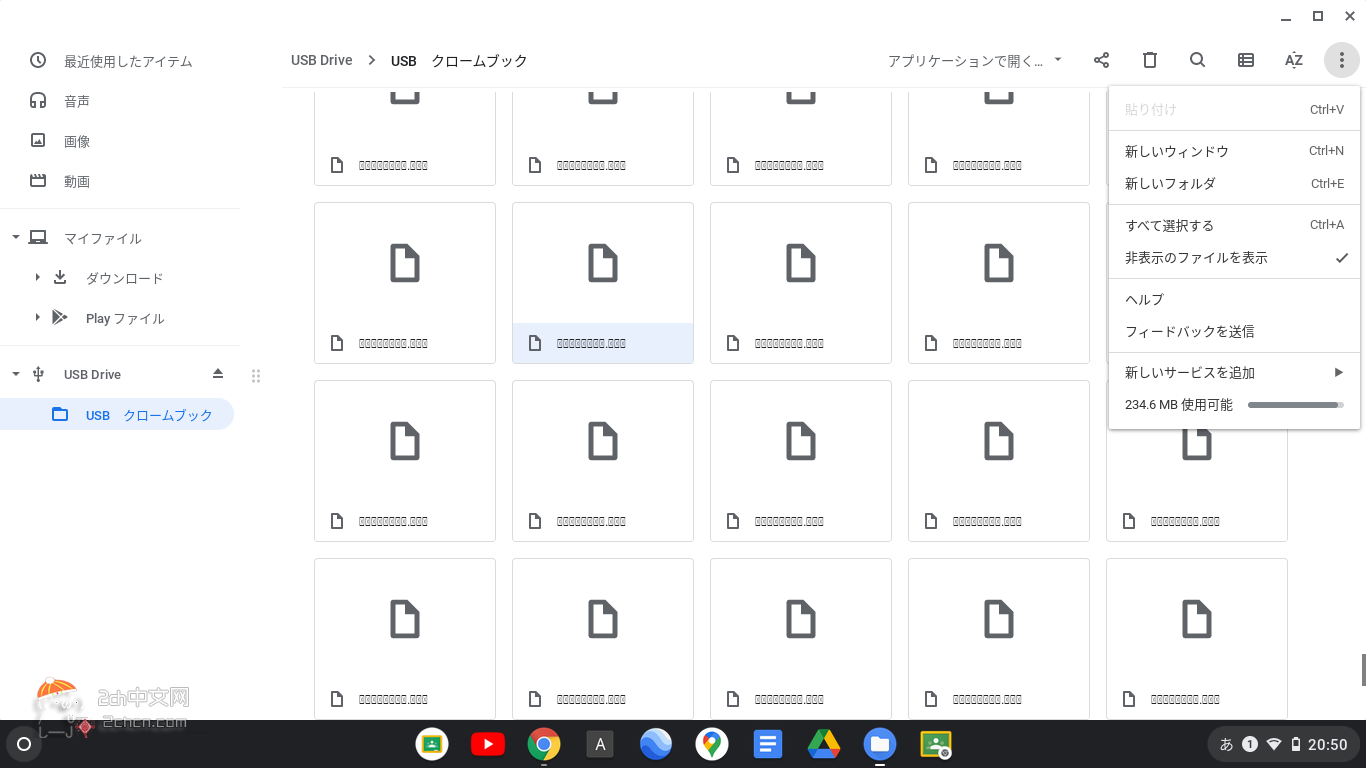Open ダウンロード folder in sidebar

click(124, 278)
